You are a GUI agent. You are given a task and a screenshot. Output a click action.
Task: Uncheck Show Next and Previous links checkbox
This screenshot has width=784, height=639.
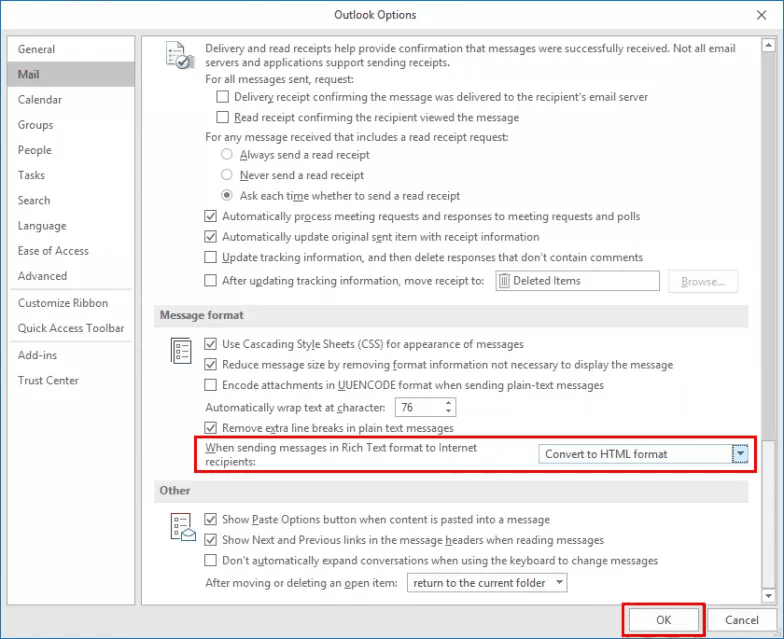coord(210,540)
